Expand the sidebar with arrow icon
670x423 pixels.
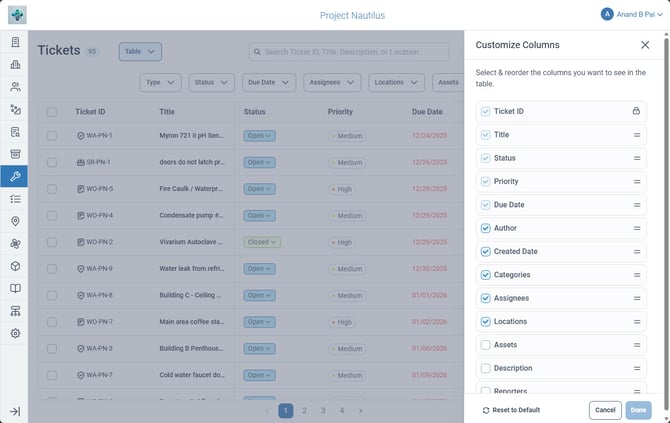pyautogui.click(x=15, y=411)
